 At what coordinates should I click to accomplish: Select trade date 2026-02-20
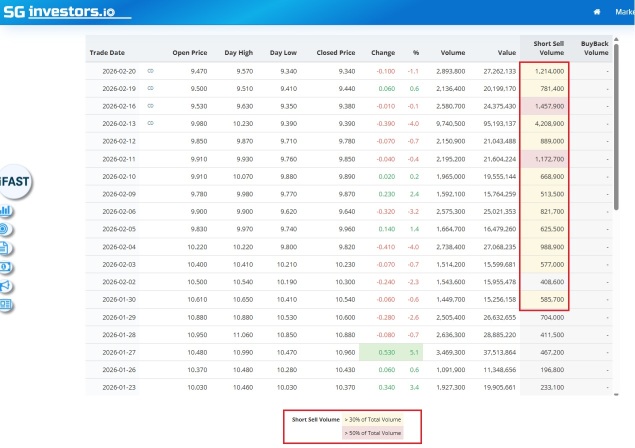pyautogui.click(x=119, y=71)
